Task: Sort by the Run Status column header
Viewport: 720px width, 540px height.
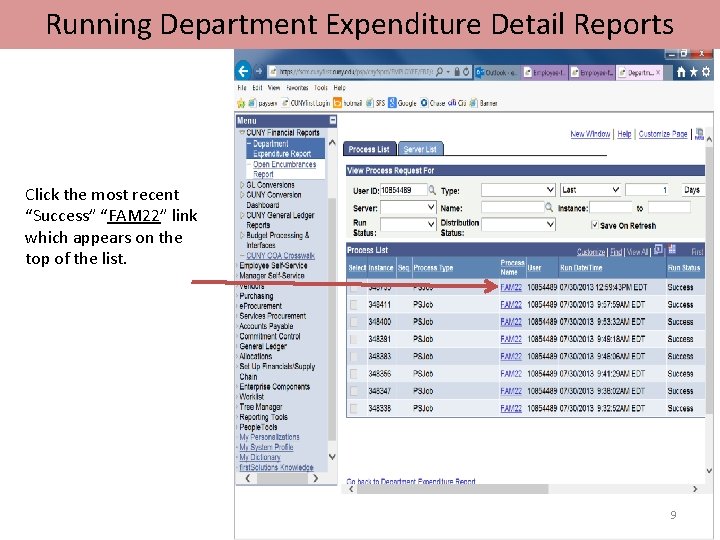Action: pyautogui.click(x=684, y=268)
